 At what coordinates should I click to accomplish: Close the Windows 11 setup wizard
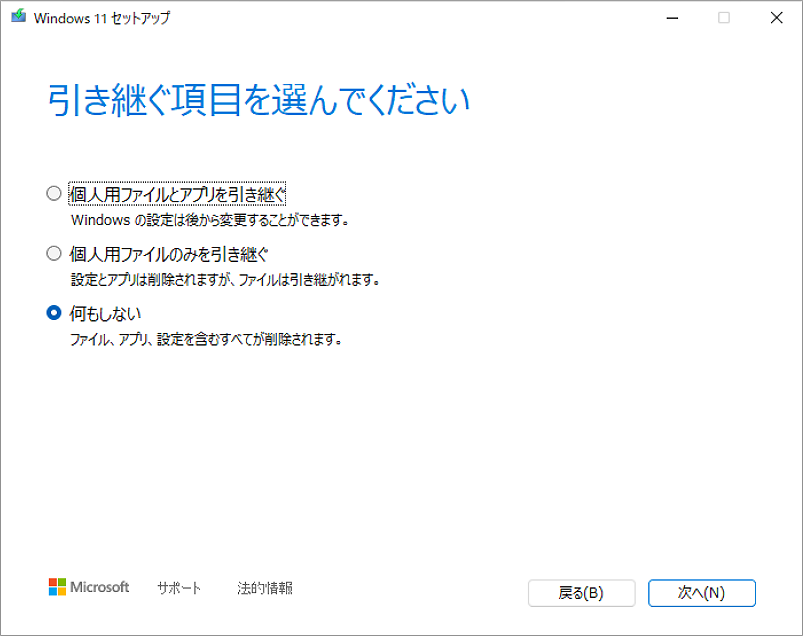(777, 17)
